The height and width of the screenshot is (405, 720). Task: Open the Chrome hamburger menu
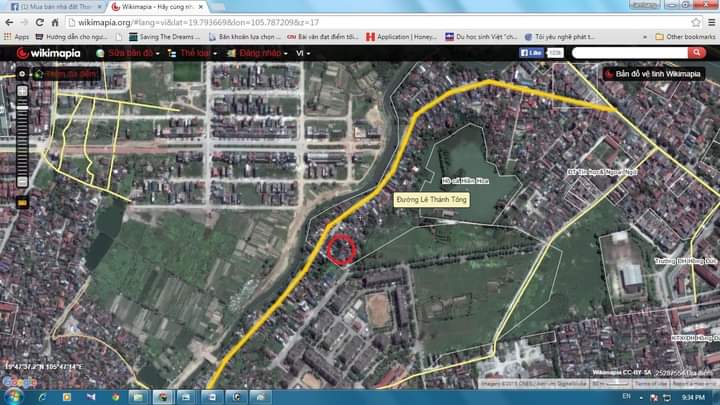pyautogui.click(x=711, y=22)
